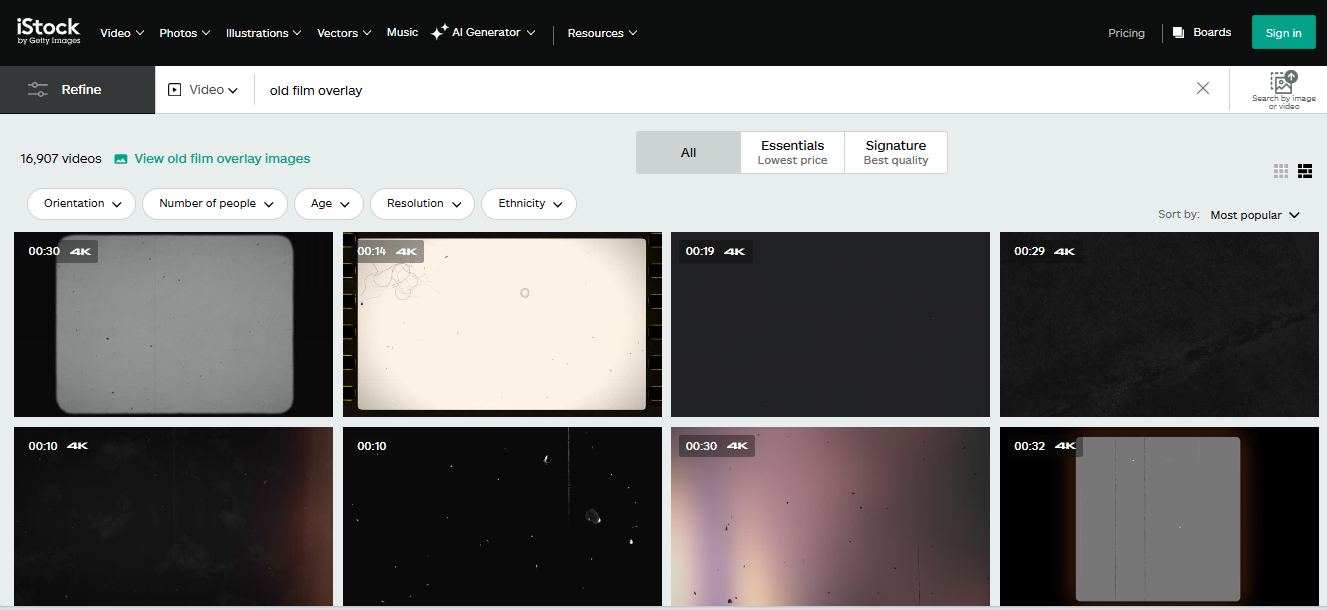Screen dimensions: 1327x610
Task: Expand the Age filter
Action: coord(329,203)
